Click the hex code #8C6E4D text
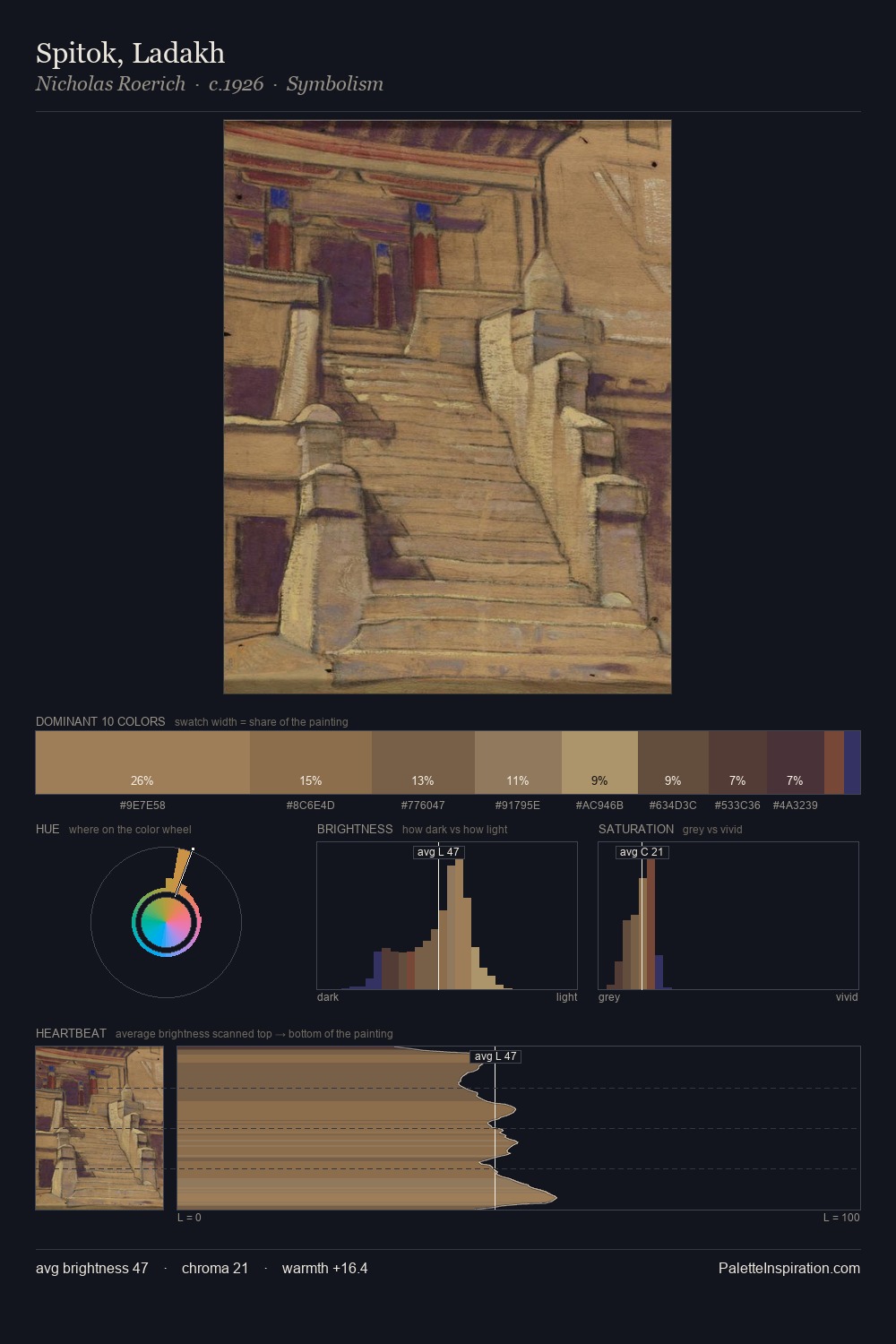The height and width of the screenshot is (1344, 896). tap(311, 805)
